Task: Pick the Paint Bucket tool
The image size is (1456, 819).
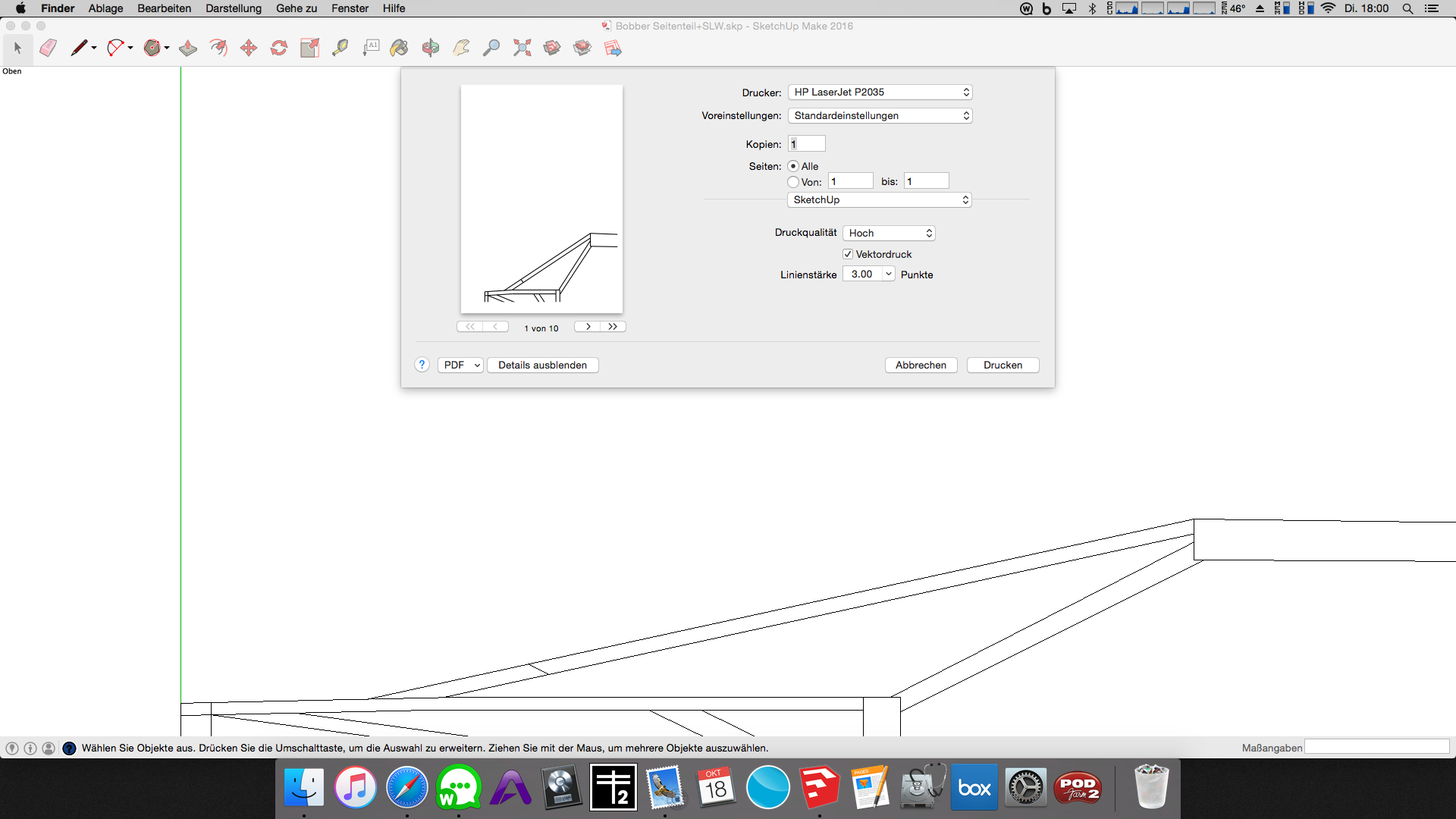Action: (399, 48)
